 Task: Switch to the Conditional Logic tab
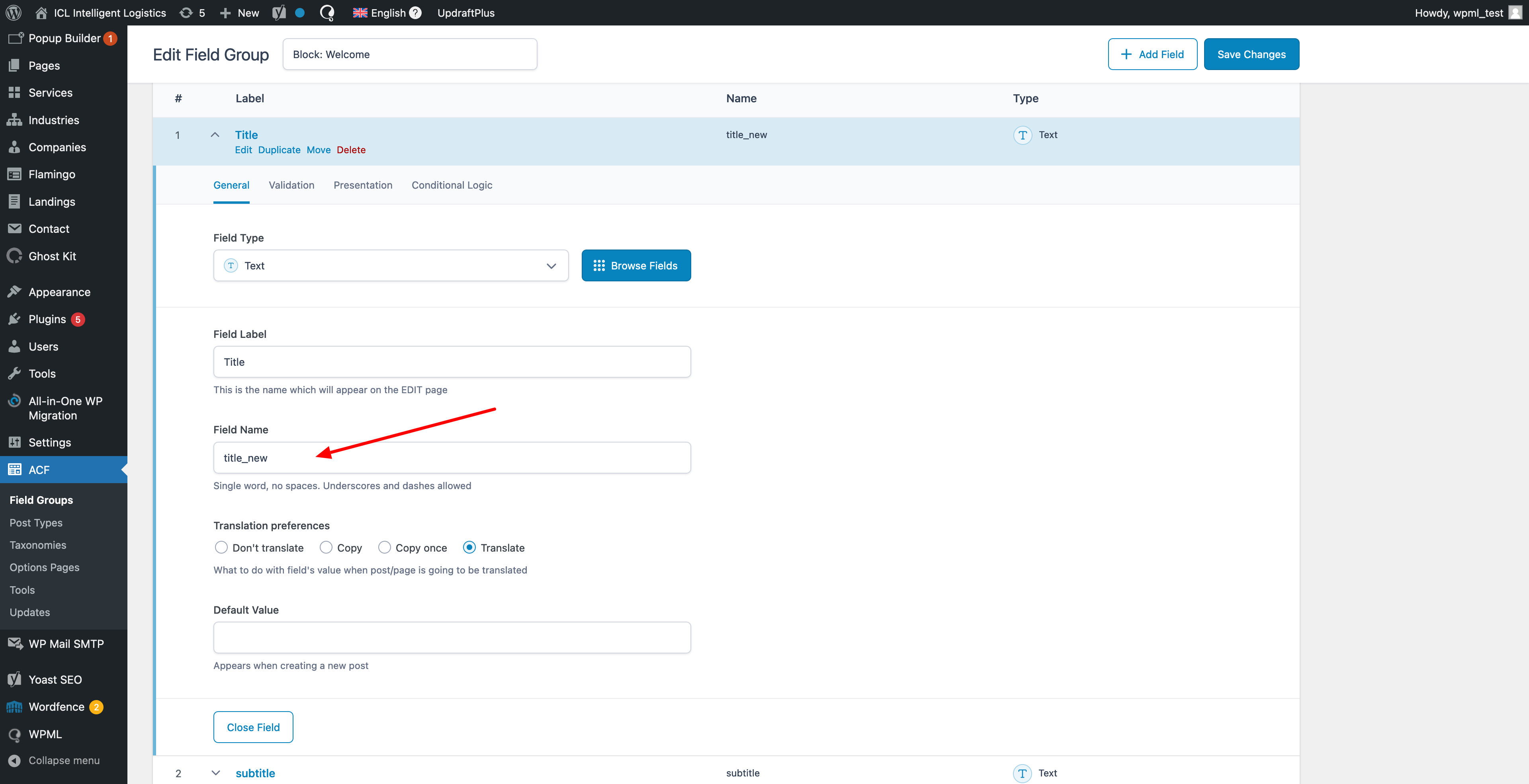[452, 185]
